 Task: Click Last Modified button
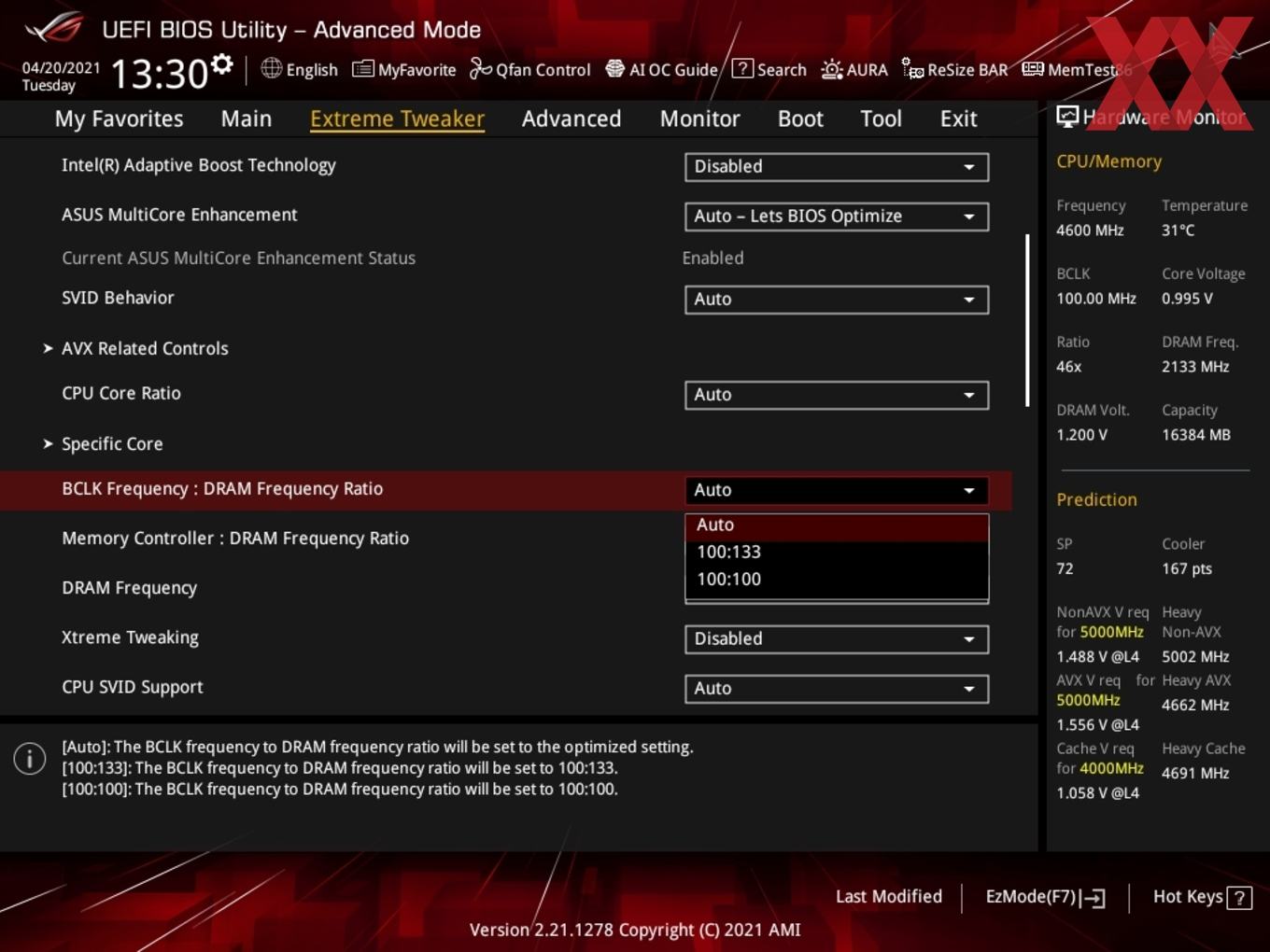click(889, 896)
